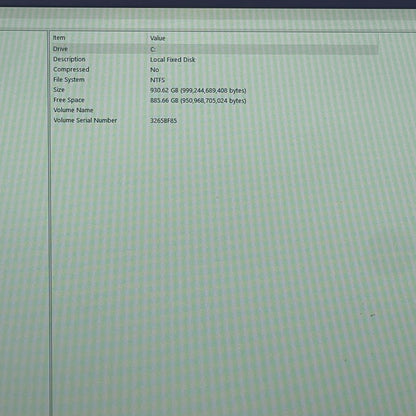Select the File System row
The image size is (416, 416).
[215, 80]
